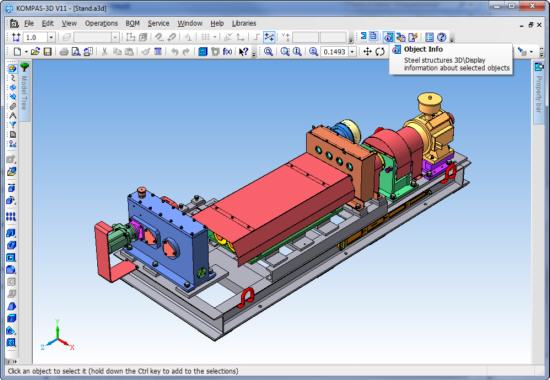
Task: Click the Pan view cross-arrows icon
Action: pyautogui.click(x=367, y=52)
